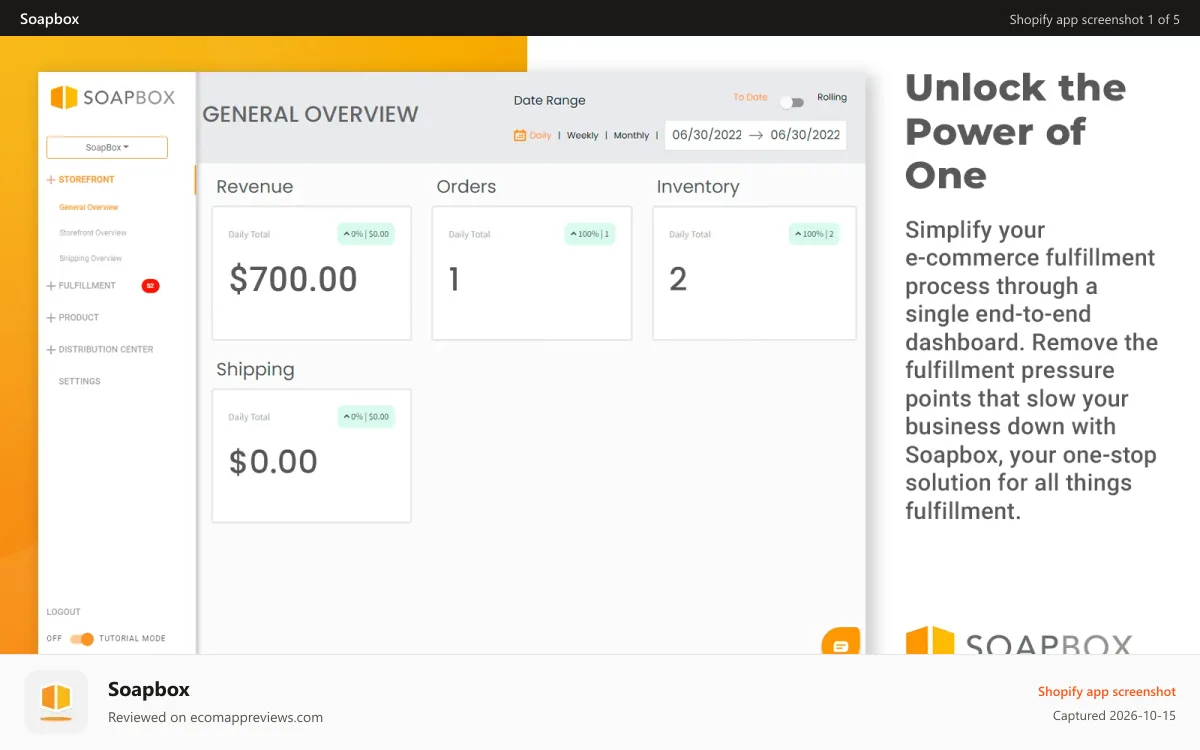The height and width of the screenshot is (750, 1200).
Task: Click the Shipping section heading
Action: pos(255,370)
